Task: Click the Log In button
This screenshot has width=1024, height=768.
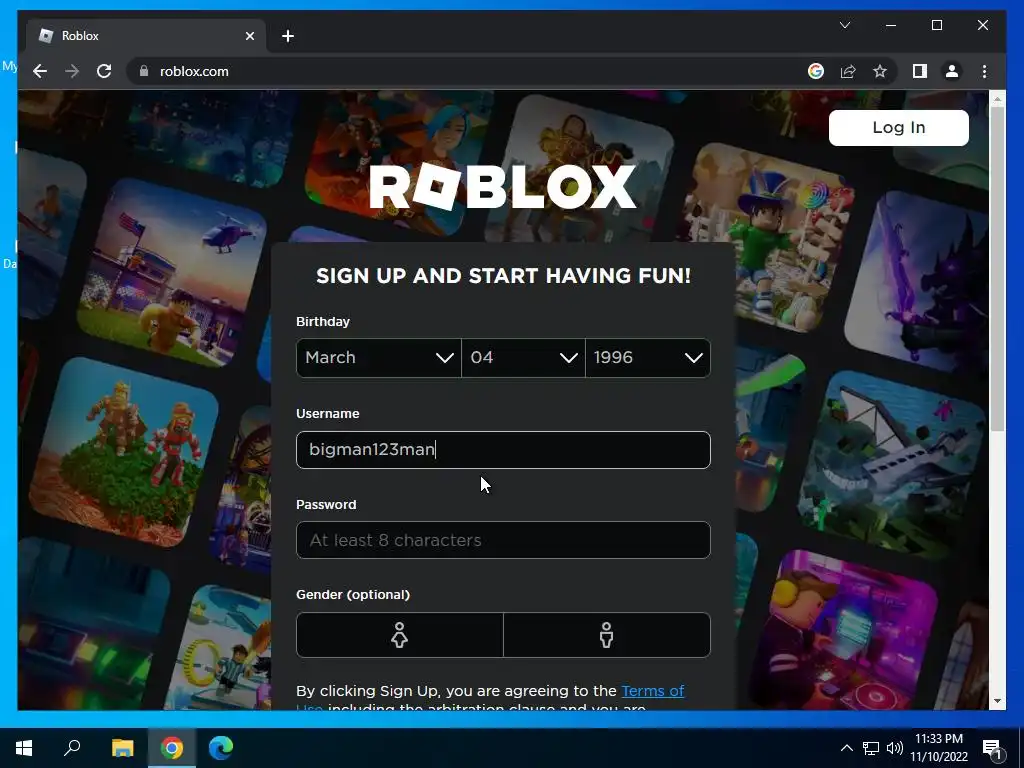Action: [x=899, y=127]
